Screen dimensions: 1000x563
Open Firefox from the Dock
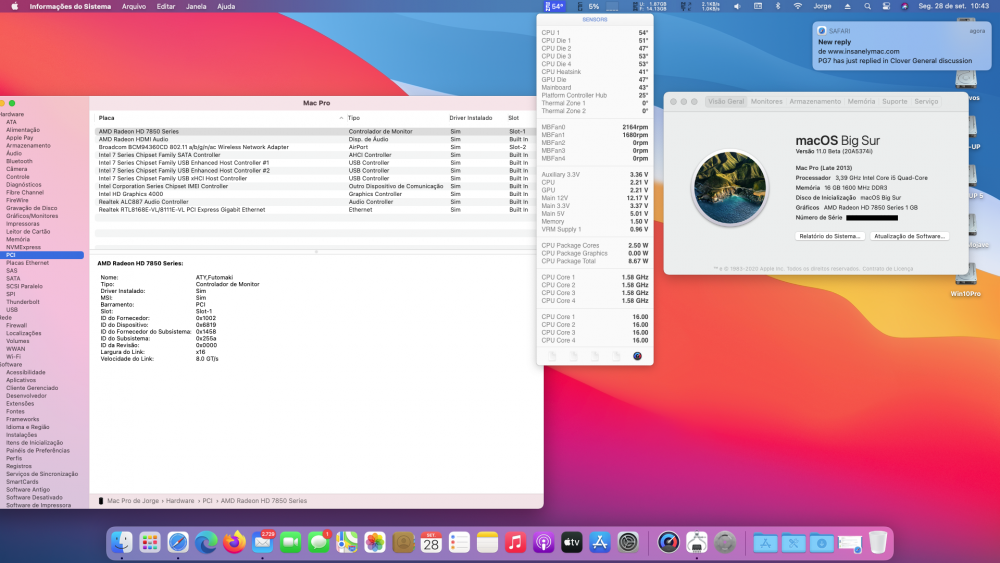[234, 543]
